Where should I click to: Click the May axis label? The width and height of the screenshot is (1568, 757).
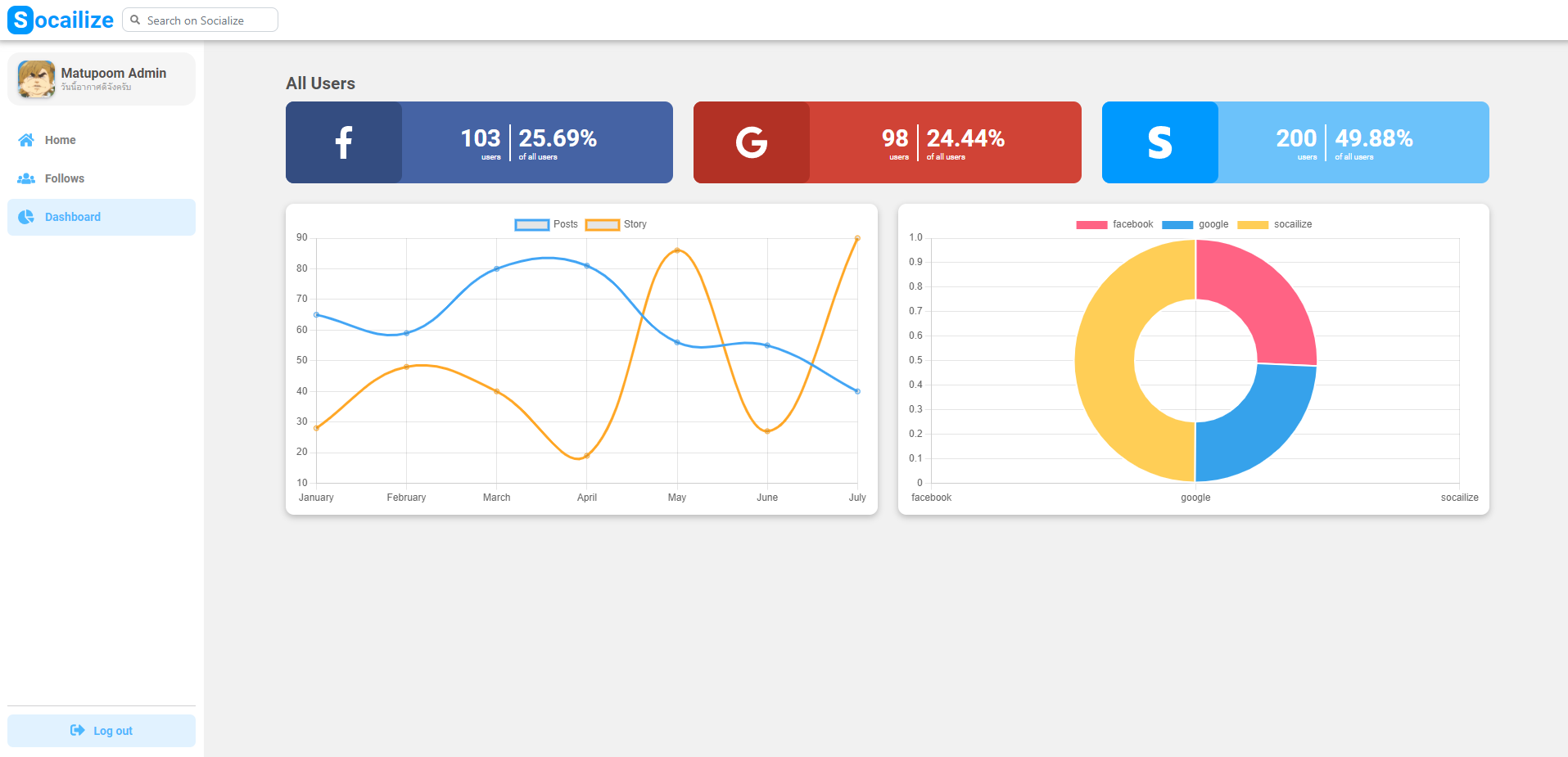677,498
